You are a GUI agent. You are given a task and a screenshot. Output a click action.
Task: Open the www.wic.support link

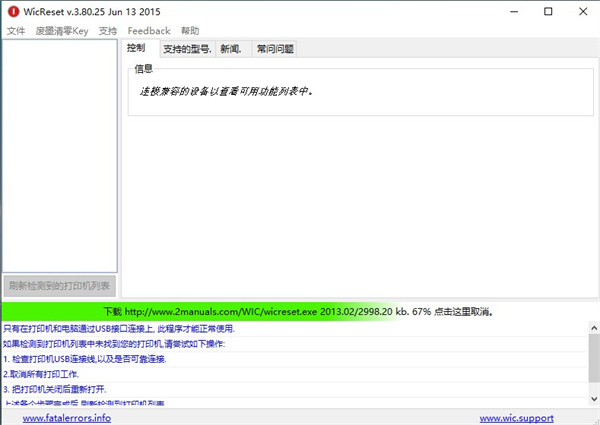[x=517, y=418]
